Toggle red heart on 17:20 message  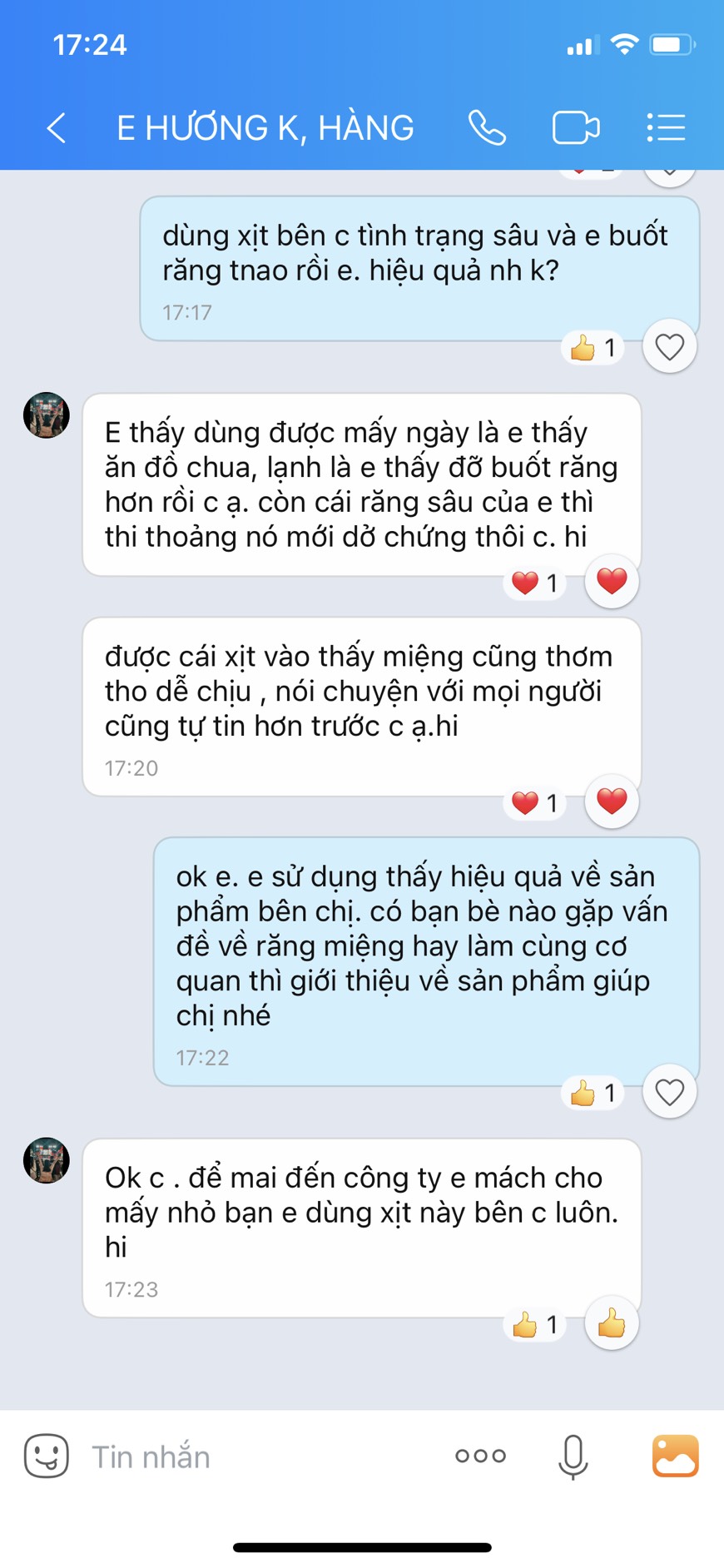(x=612, y=801)
